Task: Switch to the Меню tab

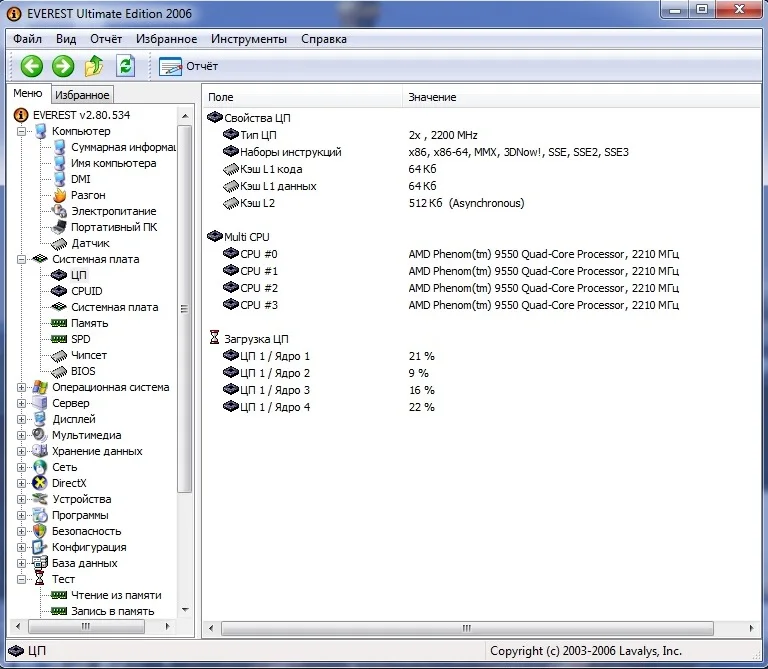Action: 28,93
